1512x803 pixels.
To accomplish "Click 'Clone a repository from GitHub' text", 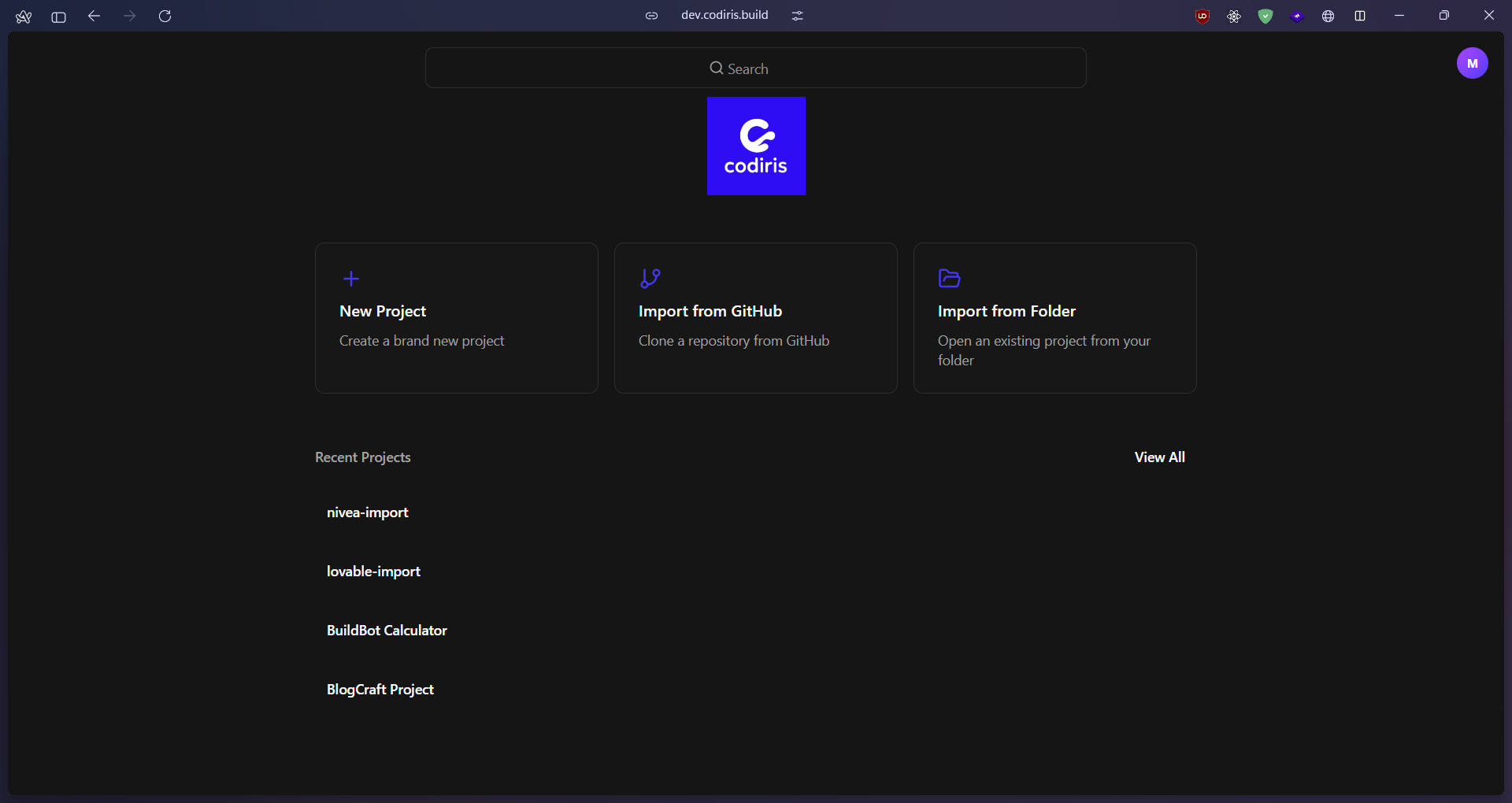I will [734, 341].
